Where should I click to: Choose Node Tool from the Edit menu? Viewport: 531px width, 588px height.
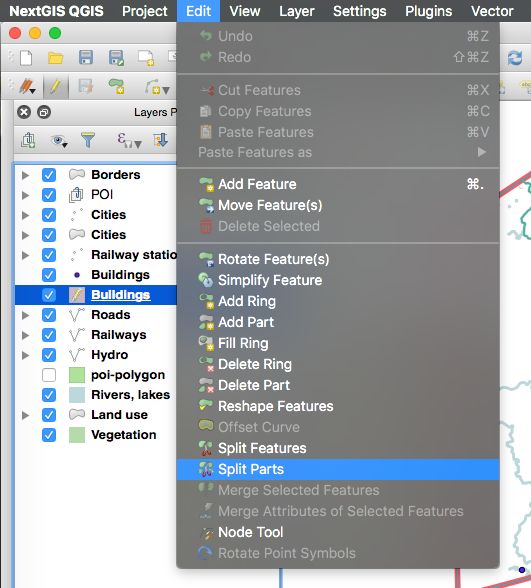pyautogui.click(x=338, y=532)
